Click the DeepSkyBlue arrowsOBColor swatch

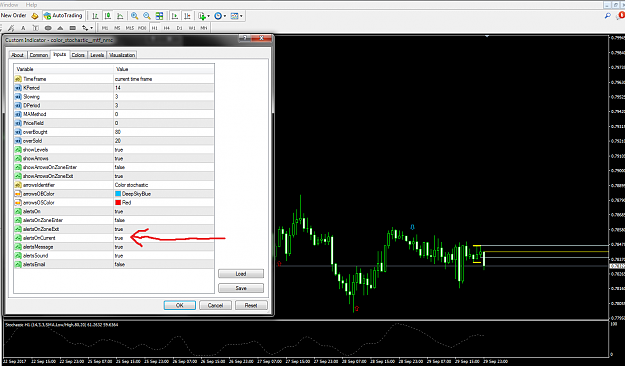click(x=118, y=194)
